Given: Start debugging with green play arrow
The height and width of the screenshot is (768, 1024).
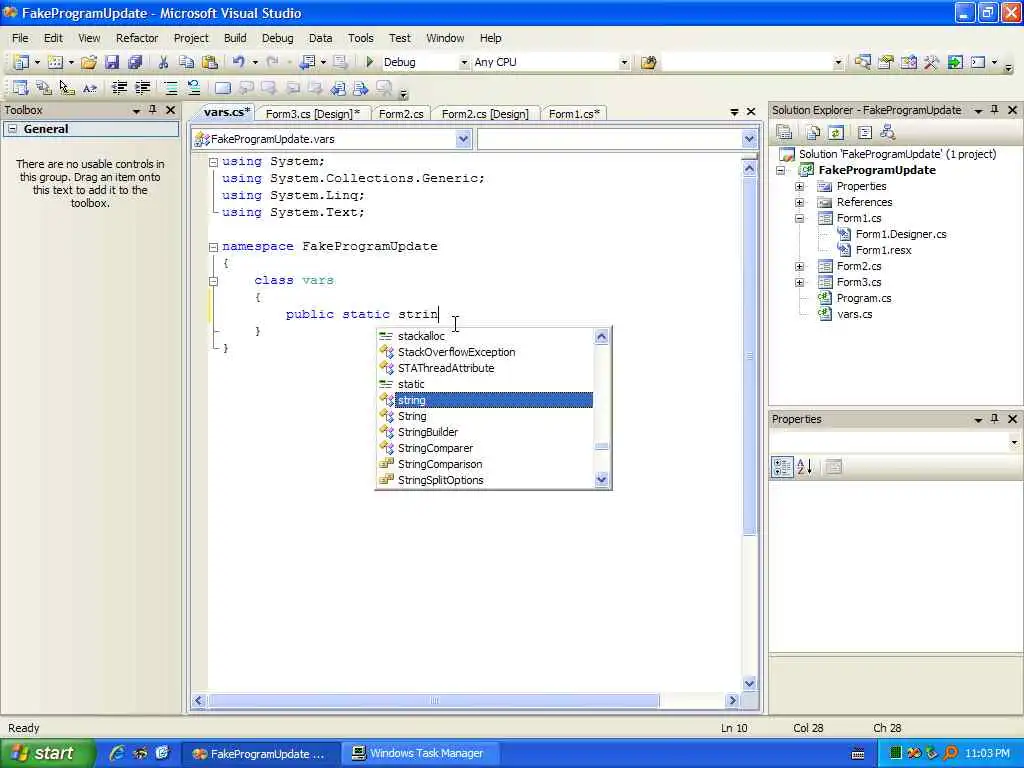Looking at the screenshot, I should [x=370, y=62].
